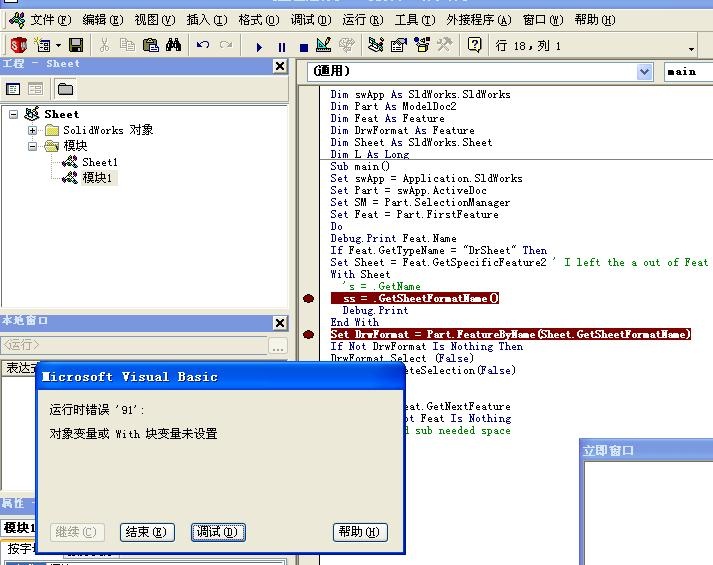The image size is (713, 565).
Task: Click the 立即窗口 title bar
Action: point(646,450)
